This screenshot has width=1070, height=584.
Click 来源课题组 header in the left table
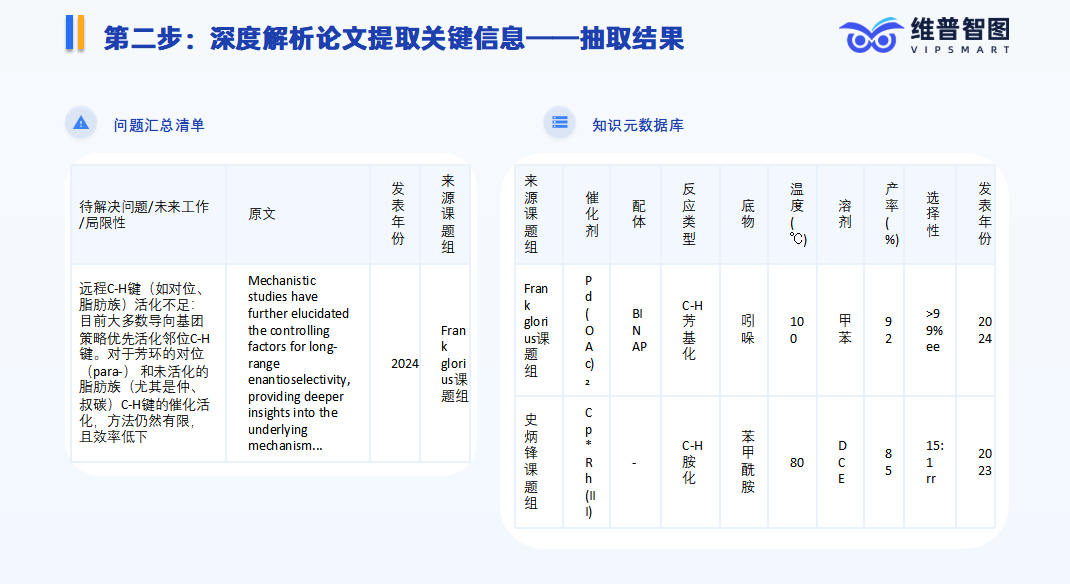pos(446,214)
